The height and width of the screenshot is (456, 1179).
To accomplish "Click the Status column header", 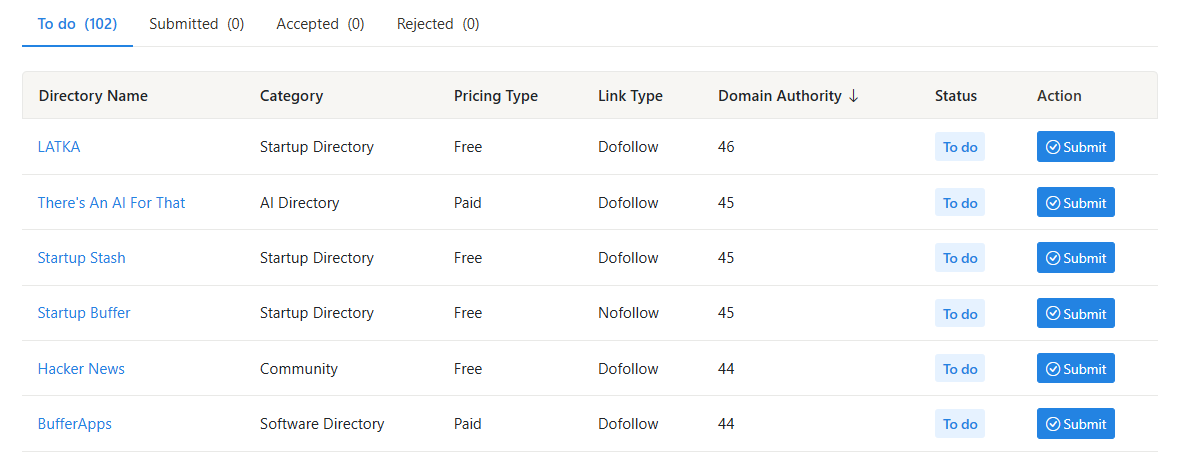I will 956,96.
